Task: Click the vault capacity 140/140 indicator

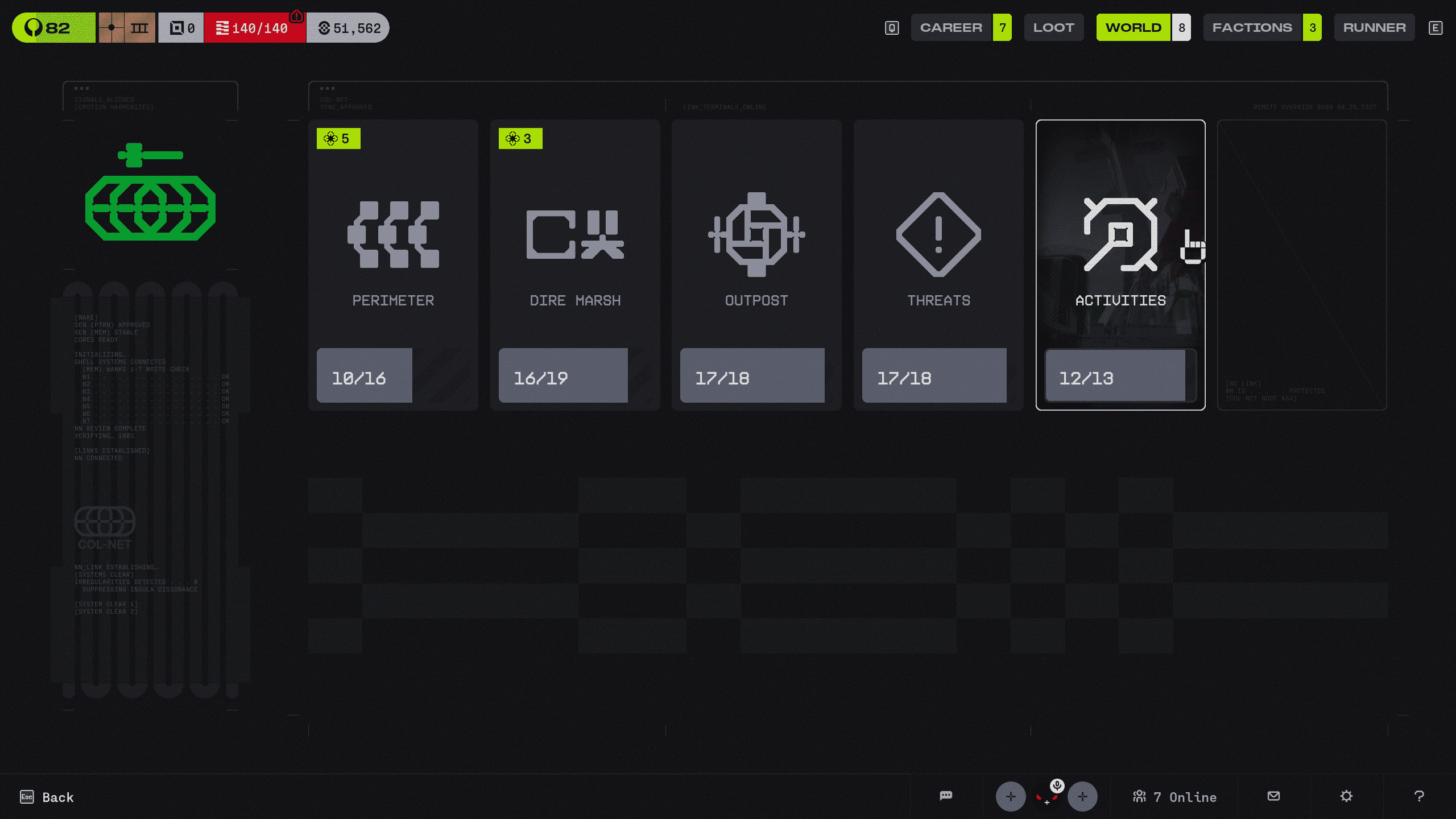Action: pos(254,28)
